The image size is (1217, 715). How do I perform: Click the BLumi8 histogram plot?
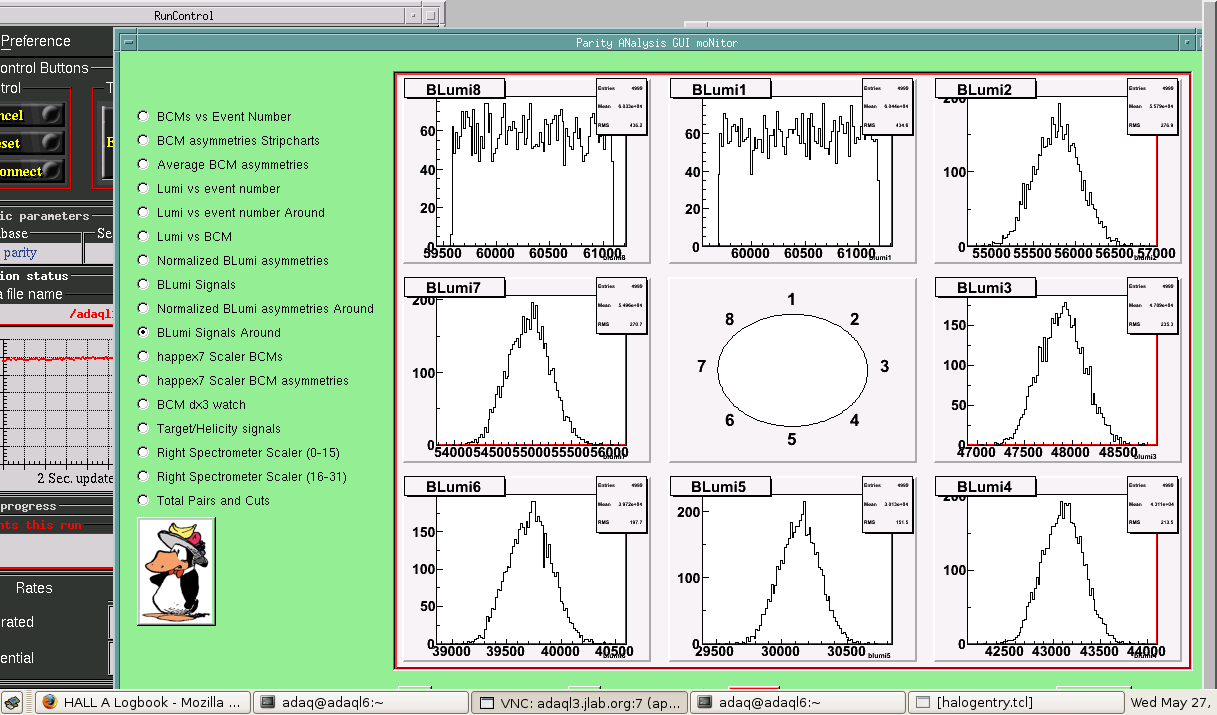click(x=527, y=171)
